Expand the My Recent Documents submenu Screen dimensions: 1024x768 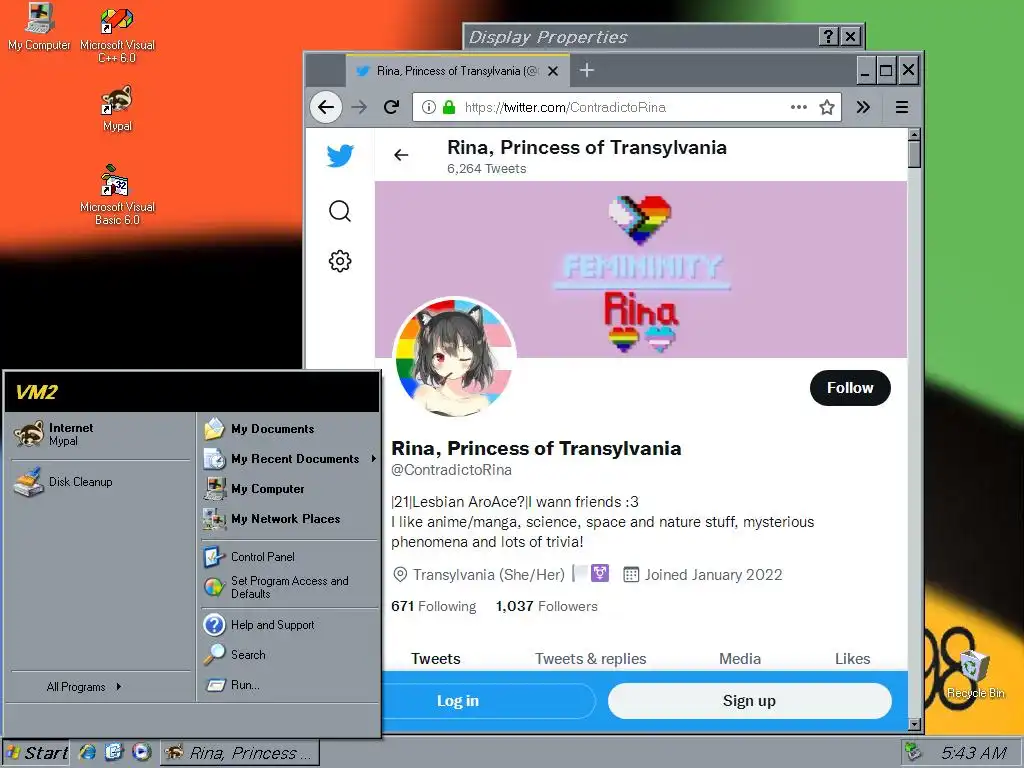tap(291, 458)
